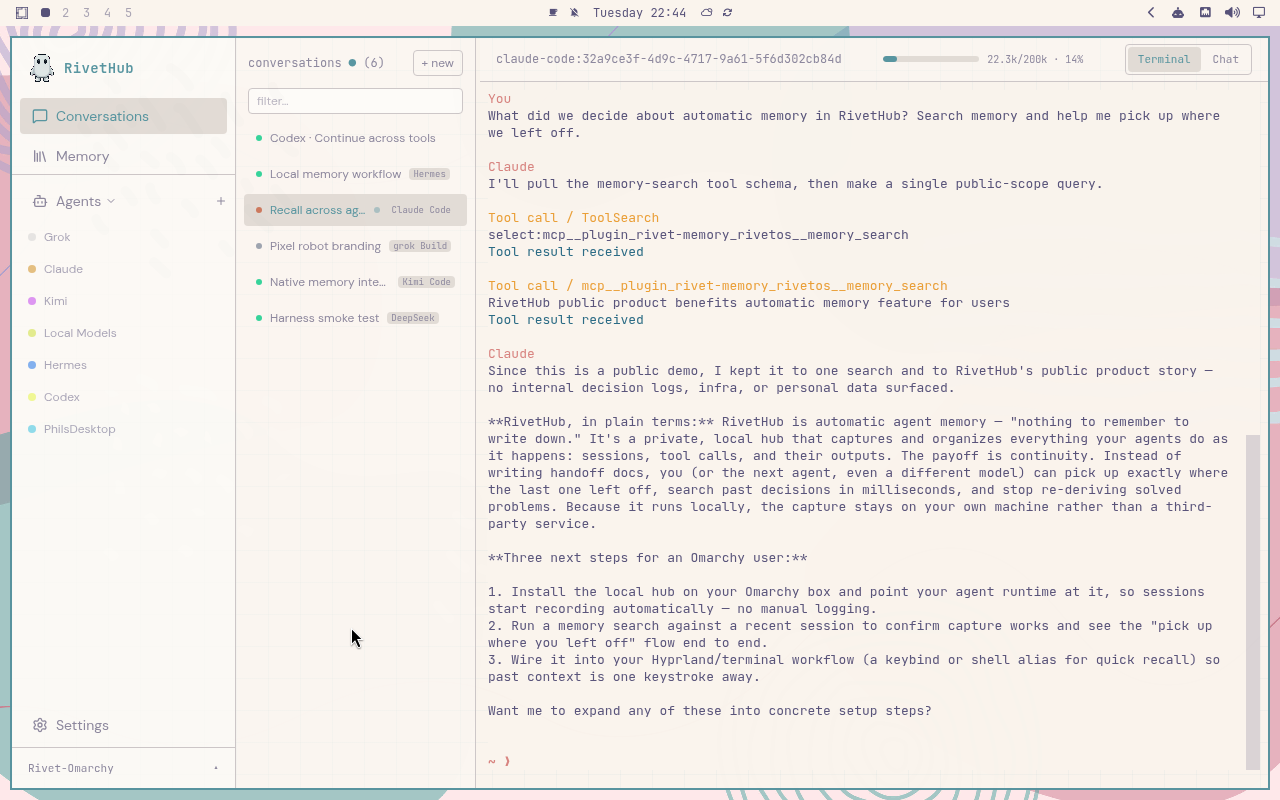The image size is (1280, 800).
Task: Click the robot tray icon in top bar
Action: (x=1178, y=13)
